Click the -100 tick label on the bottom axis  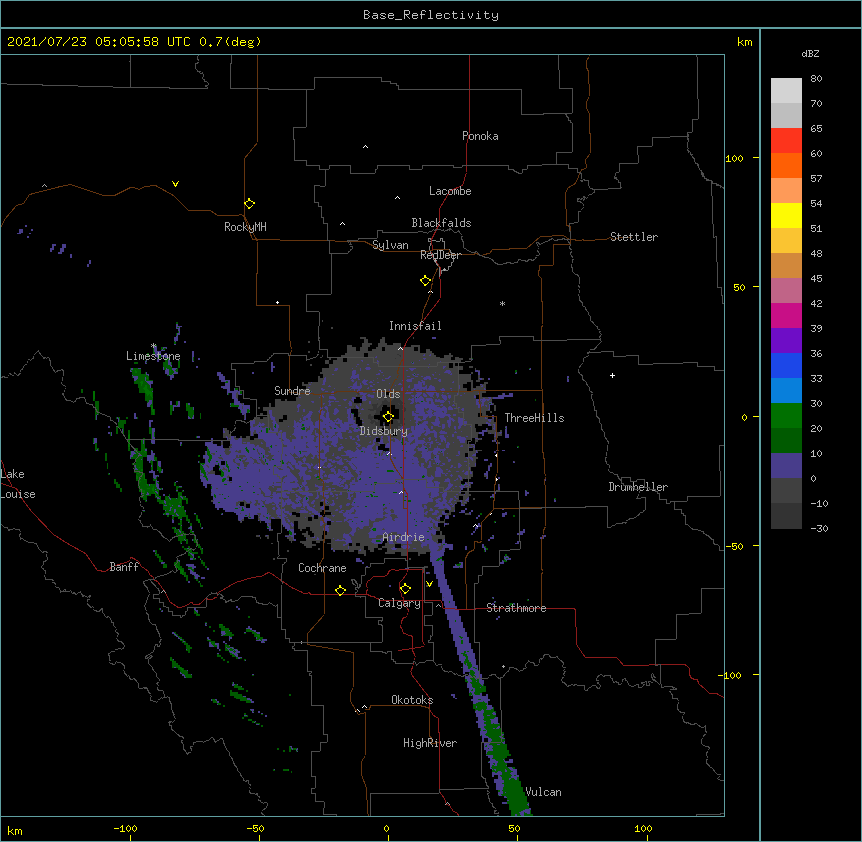(x=125, y=828)
